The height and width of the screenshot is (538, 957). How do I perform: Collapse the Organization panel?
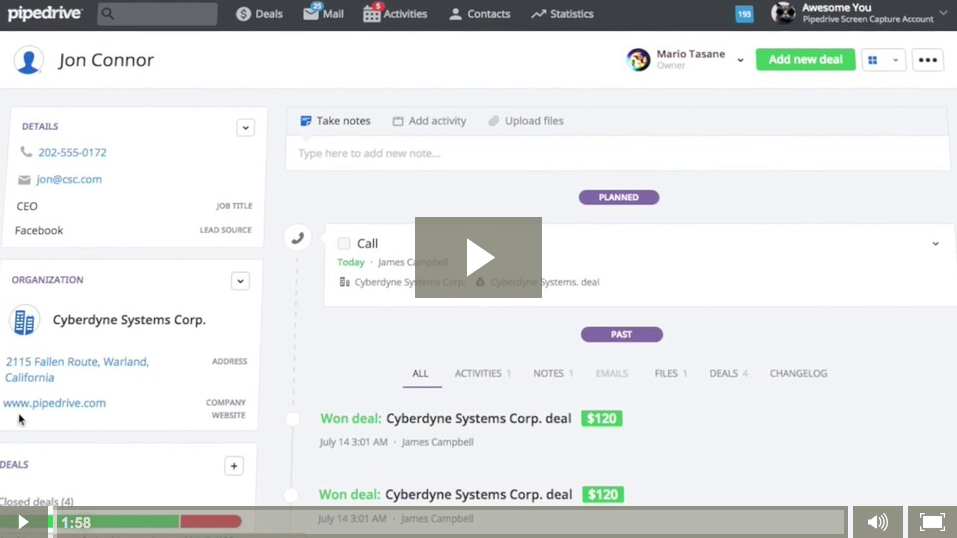[240, 281]
